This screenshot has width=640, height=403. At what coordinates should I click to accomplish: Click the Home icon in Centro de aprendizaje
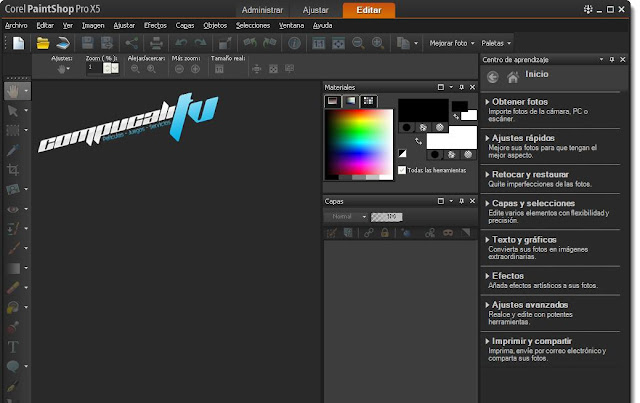[x=513, y=77]
